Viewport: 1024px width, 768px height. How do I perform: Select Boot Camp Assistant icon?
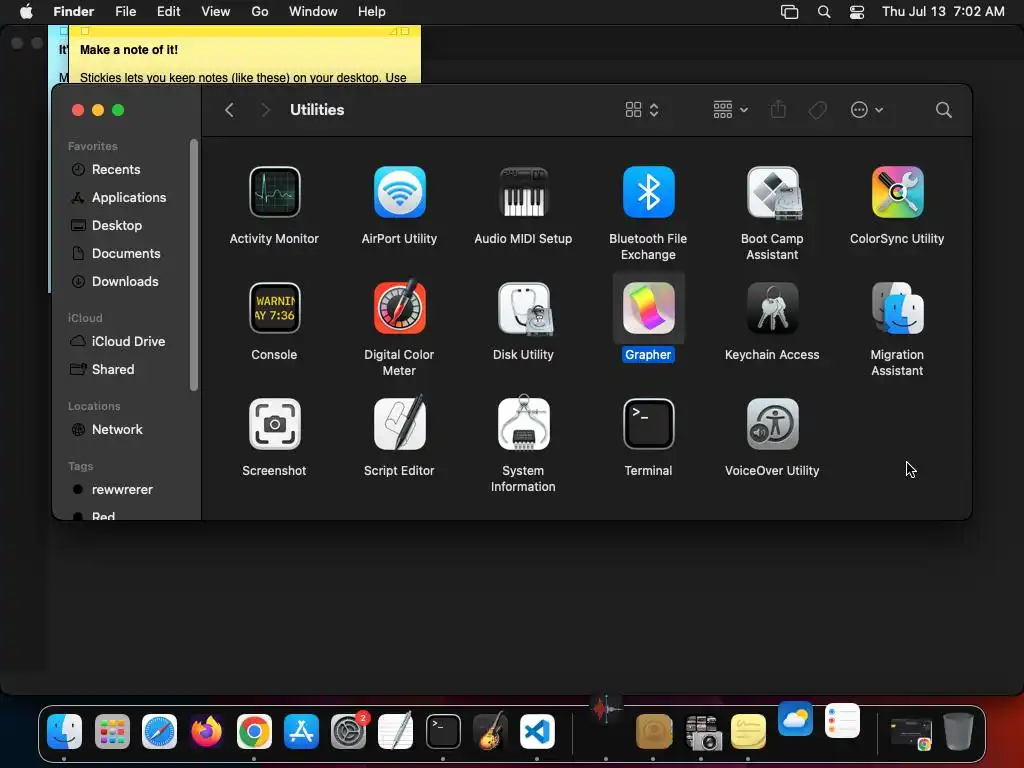773,192
